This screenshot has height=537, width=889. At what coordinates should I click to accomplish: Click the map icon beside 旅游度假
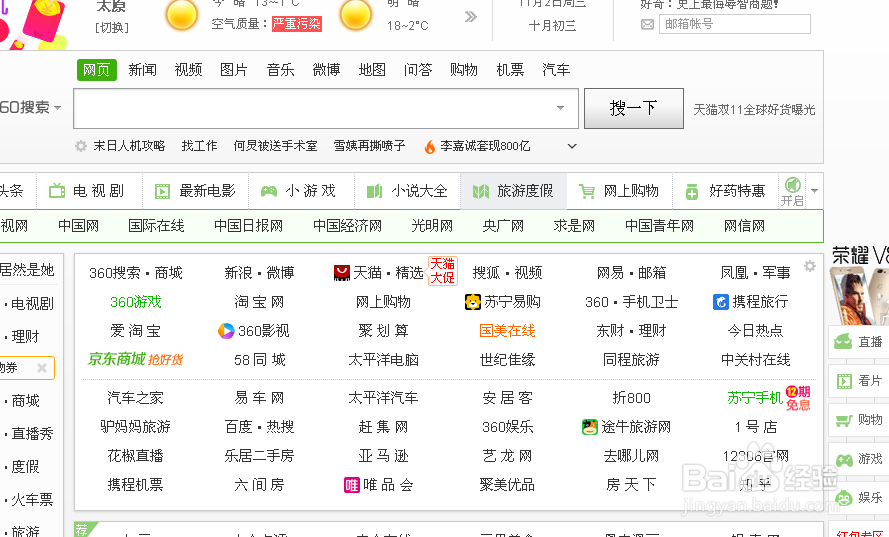click(x=481, y=191)
